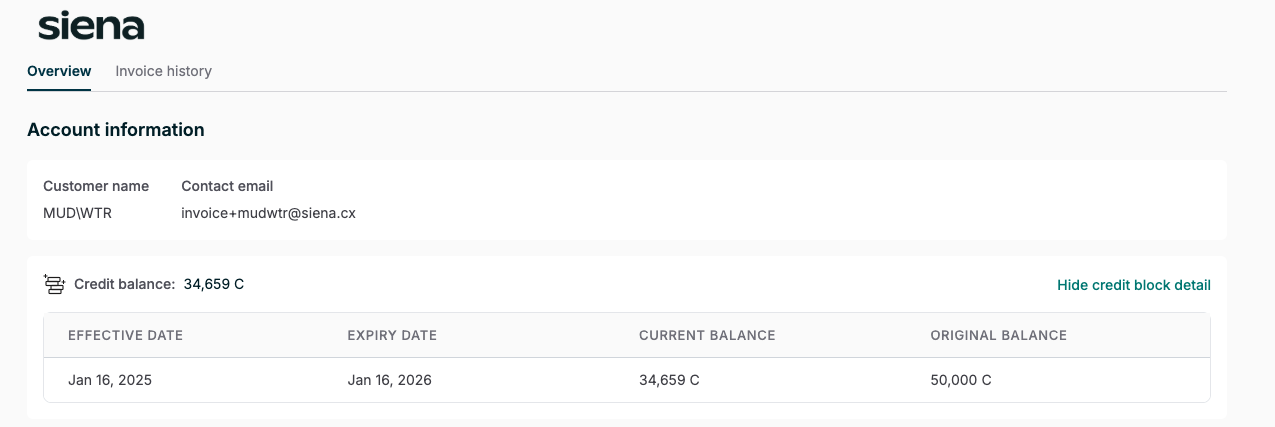
Task: Click the Effective Date column header
Action: coord(125,335)
